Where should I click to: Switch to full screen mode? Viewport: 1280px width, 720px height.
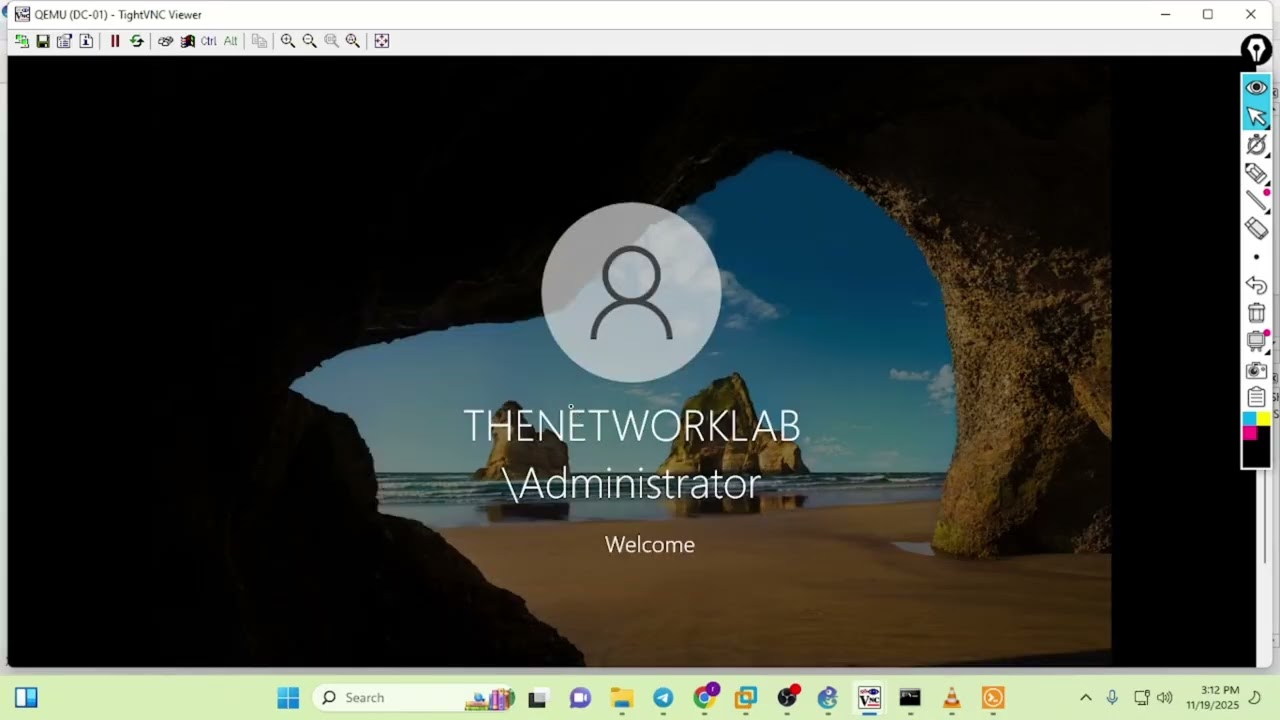[x=382, y=41]
